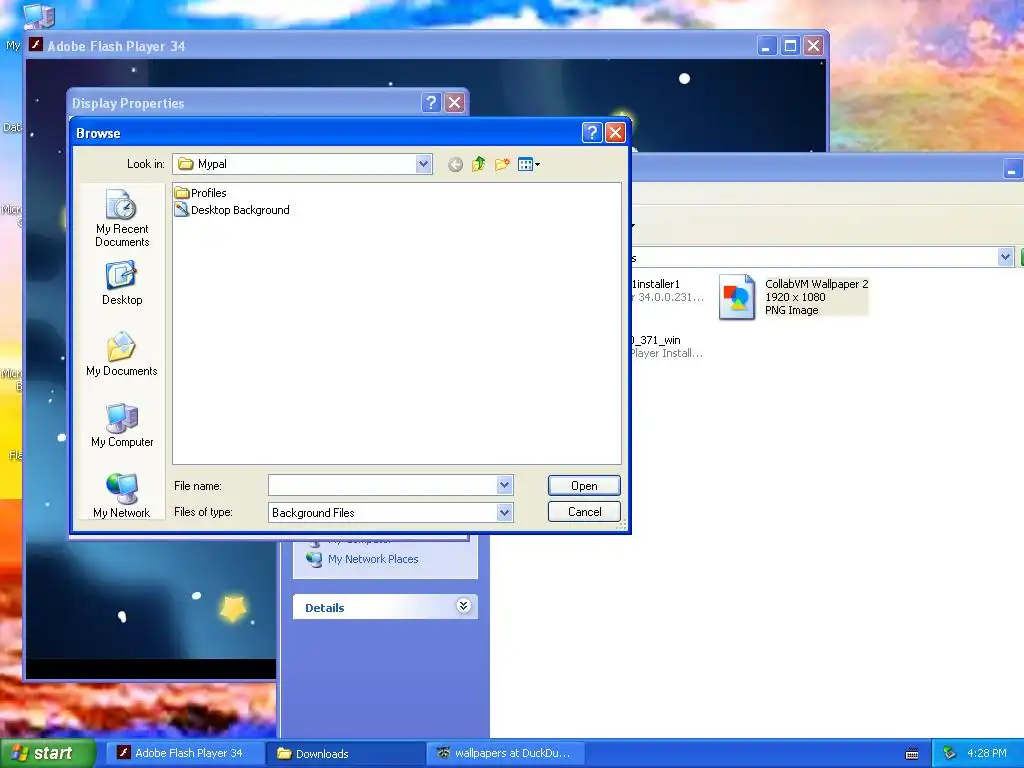Image resolution: width=1024 pixels, height=768 pixels.
Task: Select Desktop in Browse places bar
Action: click(x=121, y=283)
